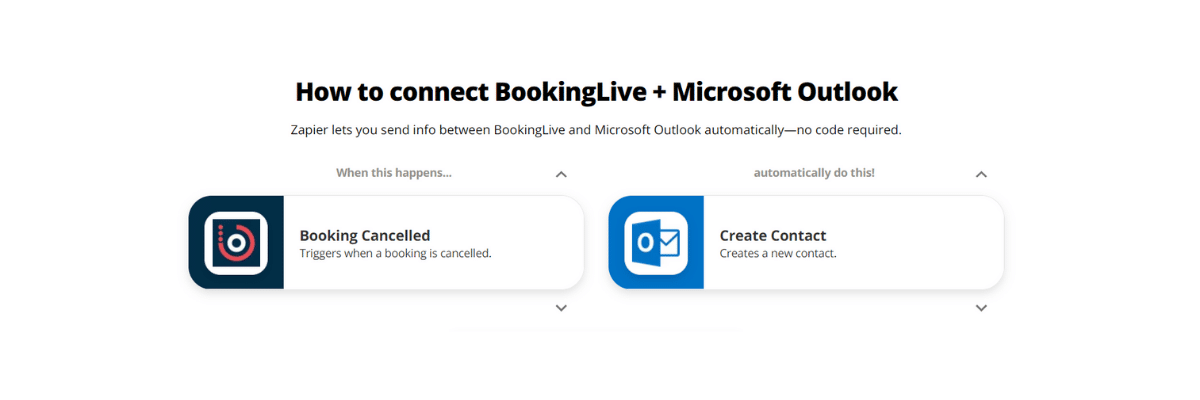Click the BookingLive app logo icon
The image size is (1200, 400).
pyautogui.click(x=236, y=242)
